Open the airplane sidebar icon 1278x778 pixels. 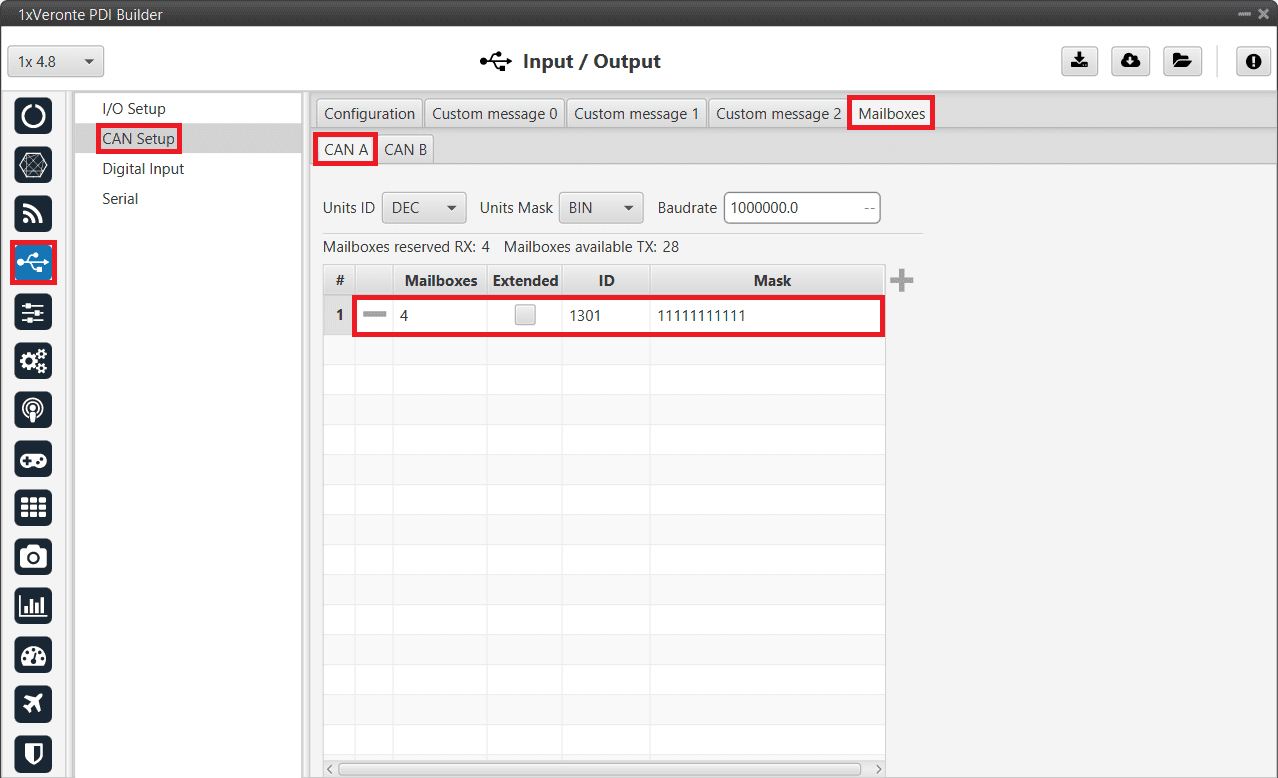(33, 704)
